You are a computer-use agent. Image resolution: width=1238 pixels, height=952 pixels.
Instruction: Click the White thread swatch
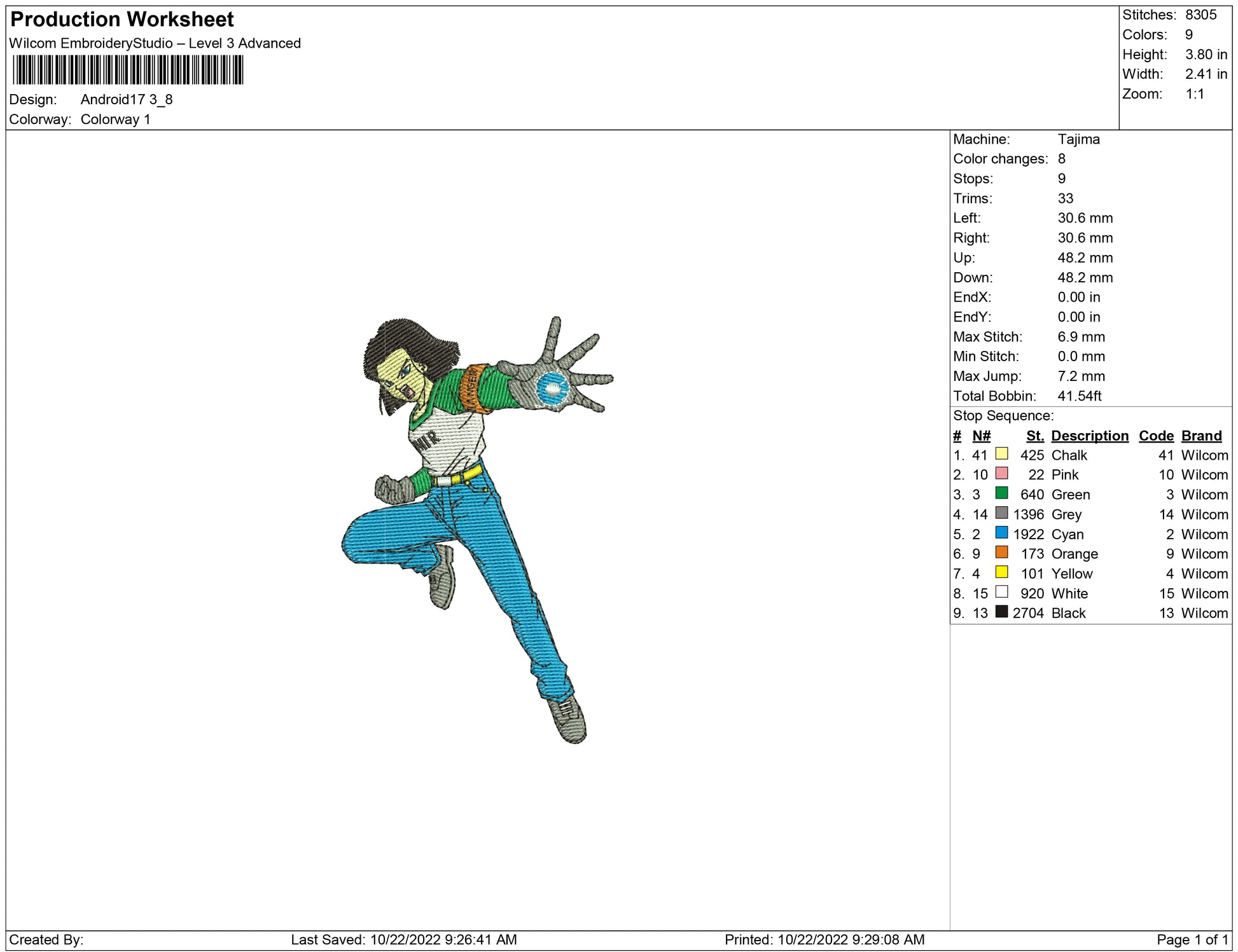(1001, 592)
